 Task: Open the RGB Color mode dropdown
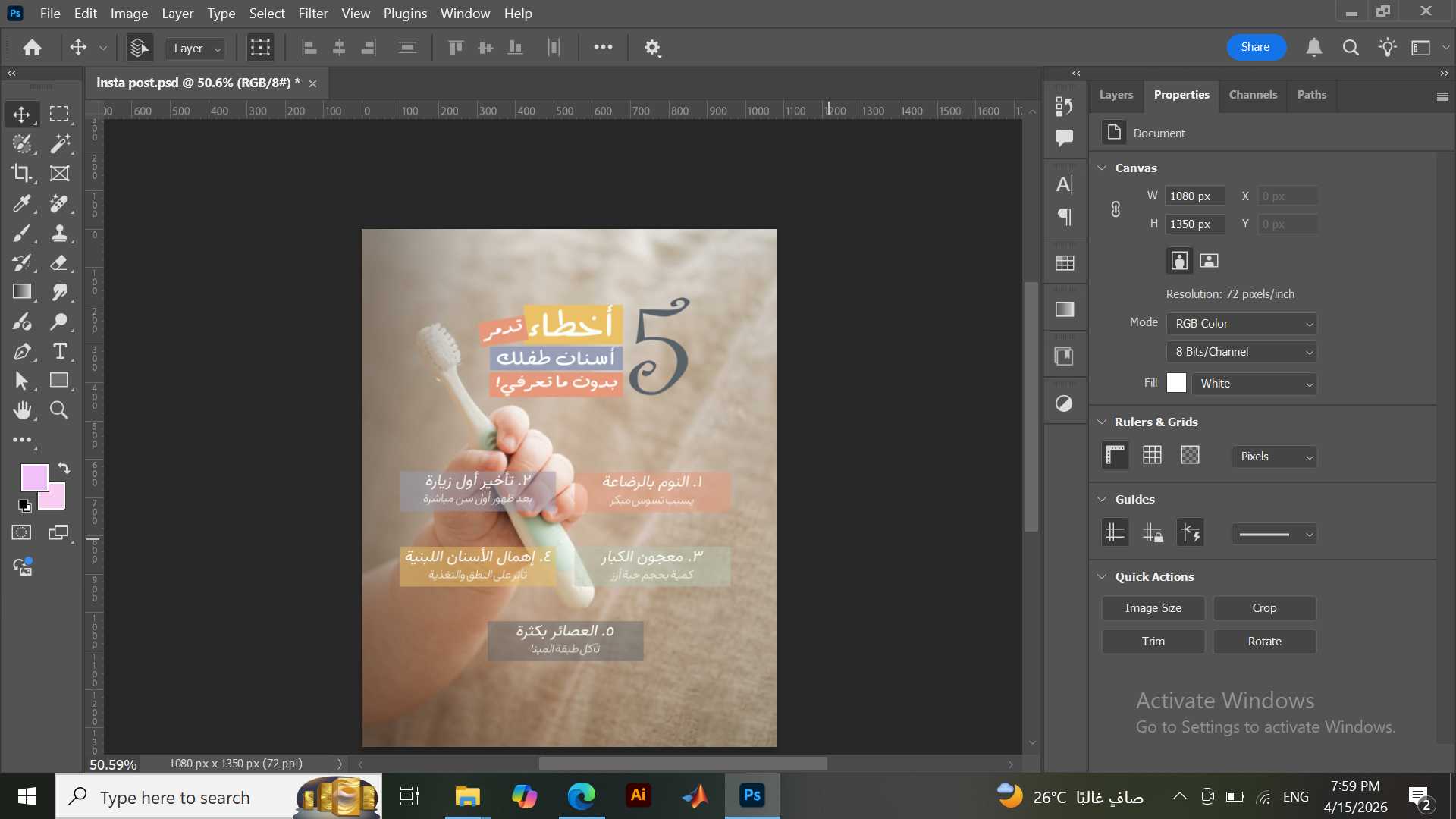point(1241,324)
